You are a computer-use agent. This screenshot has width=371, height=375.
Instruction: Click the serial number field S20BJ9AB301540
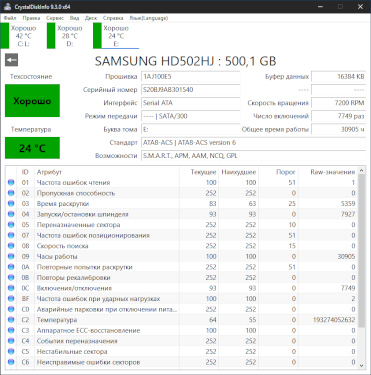coord(191,90)
